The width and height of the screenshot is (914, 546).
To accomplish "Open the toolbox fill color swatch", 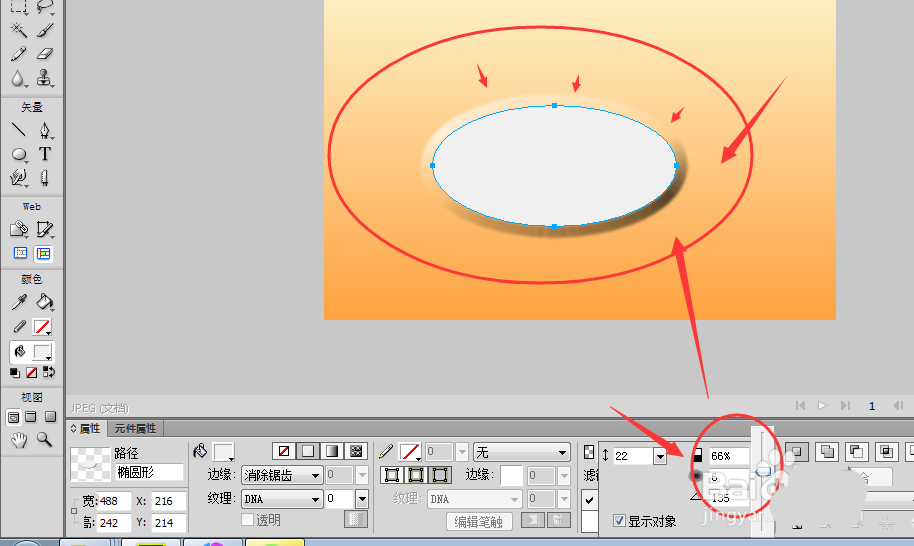I will [x=43, y=351].
